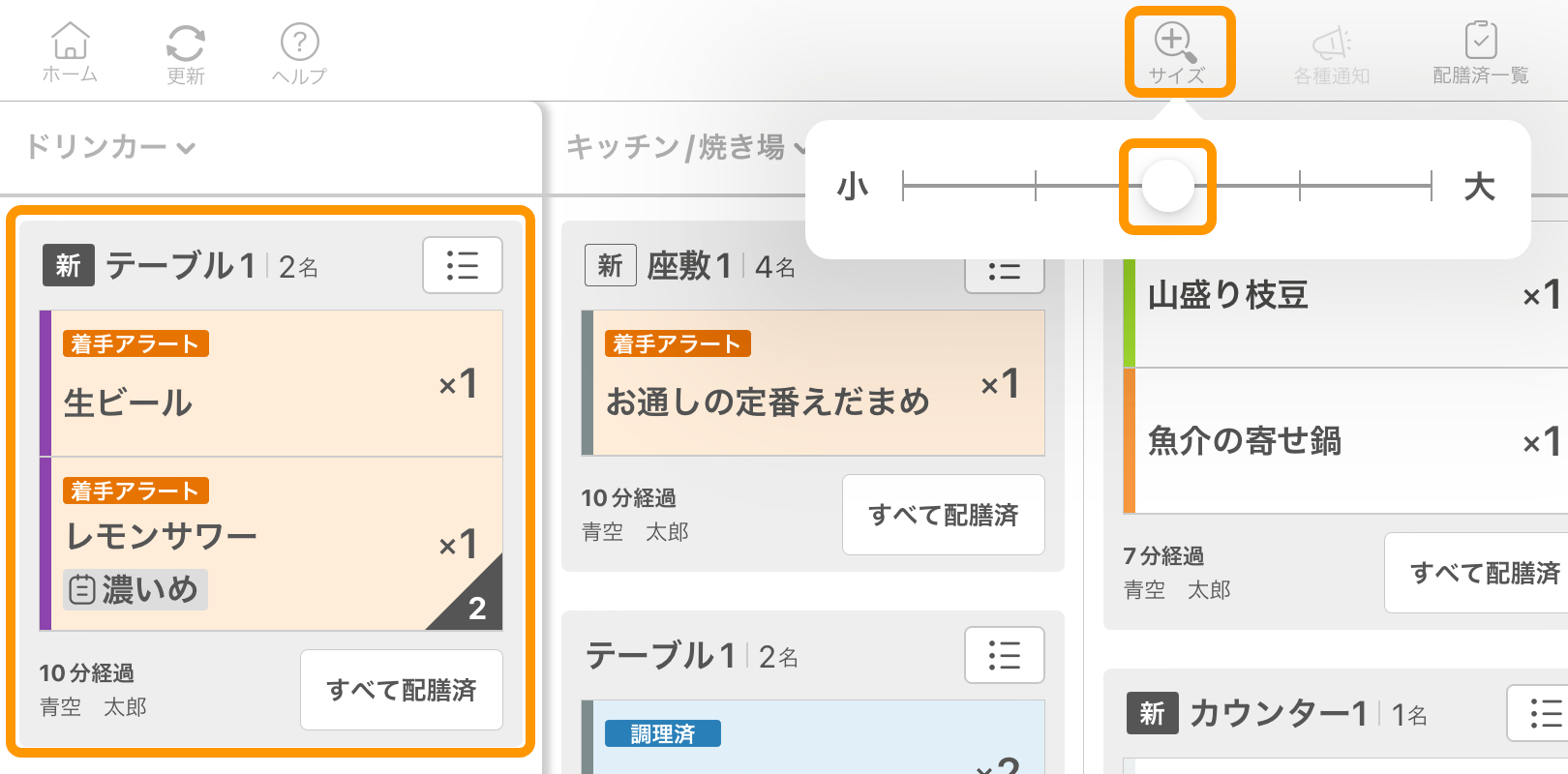
Task: Click the 調理済 status badge
Action: point(663,733)
